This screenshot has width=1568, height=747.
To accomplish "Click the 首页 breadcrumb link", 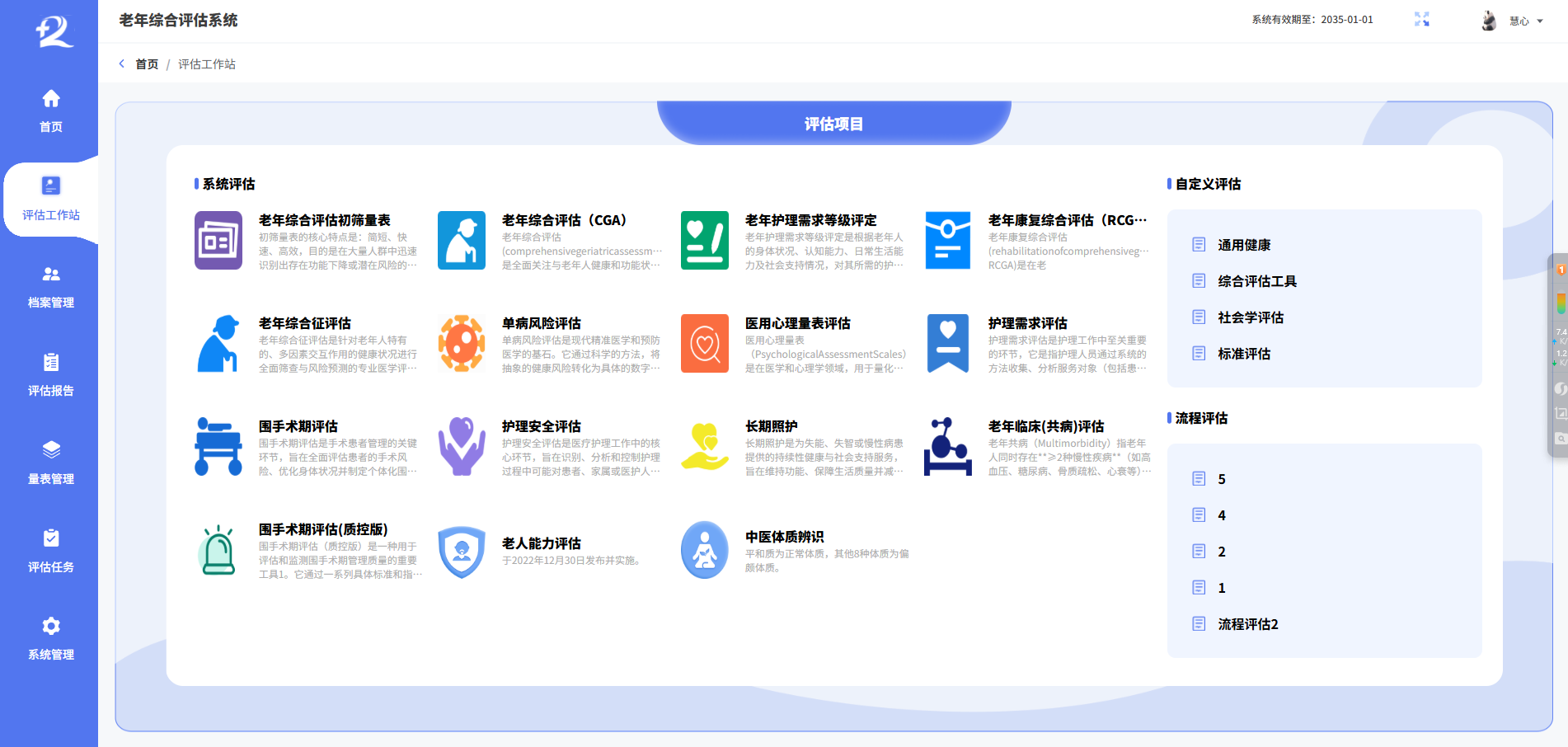I will [147, 64].
